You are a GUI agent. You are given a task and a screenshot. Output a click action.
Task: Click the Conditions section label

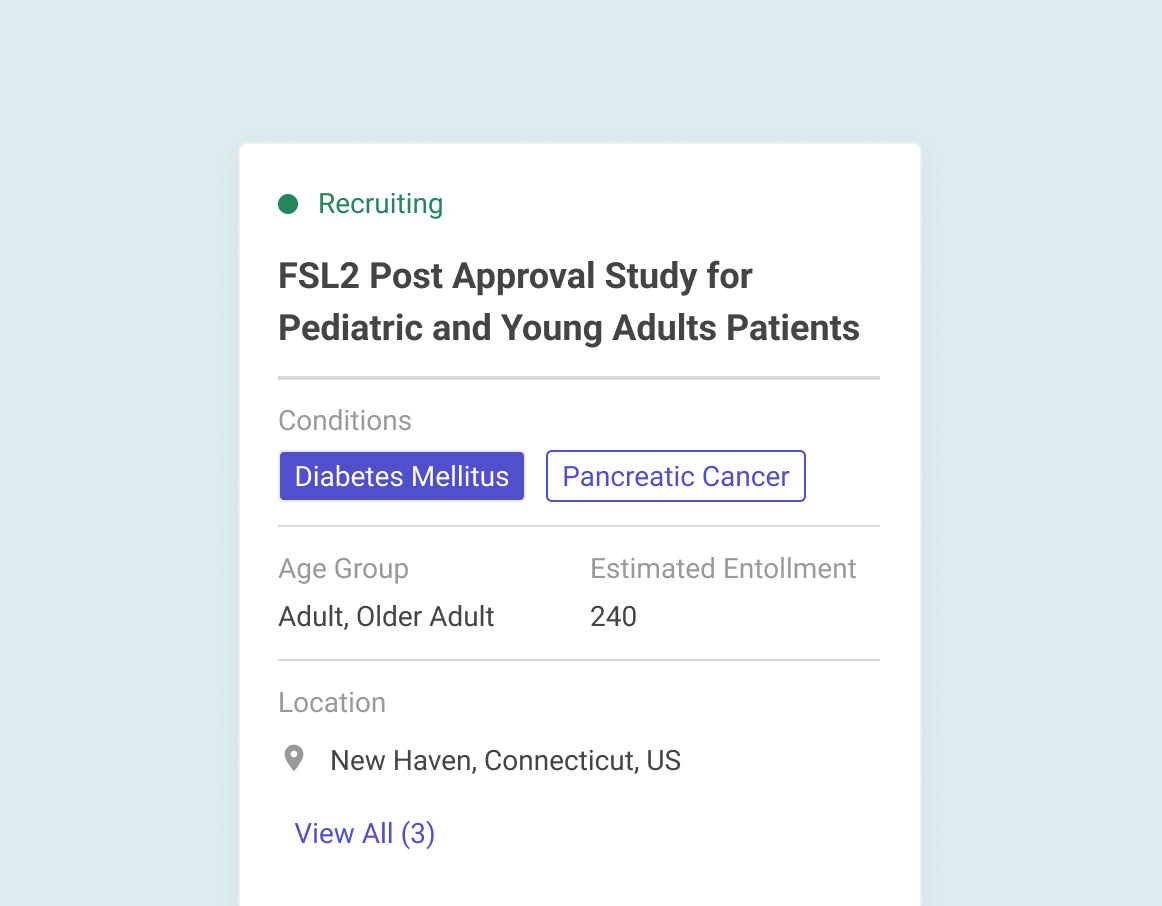[x=345, y=421]
